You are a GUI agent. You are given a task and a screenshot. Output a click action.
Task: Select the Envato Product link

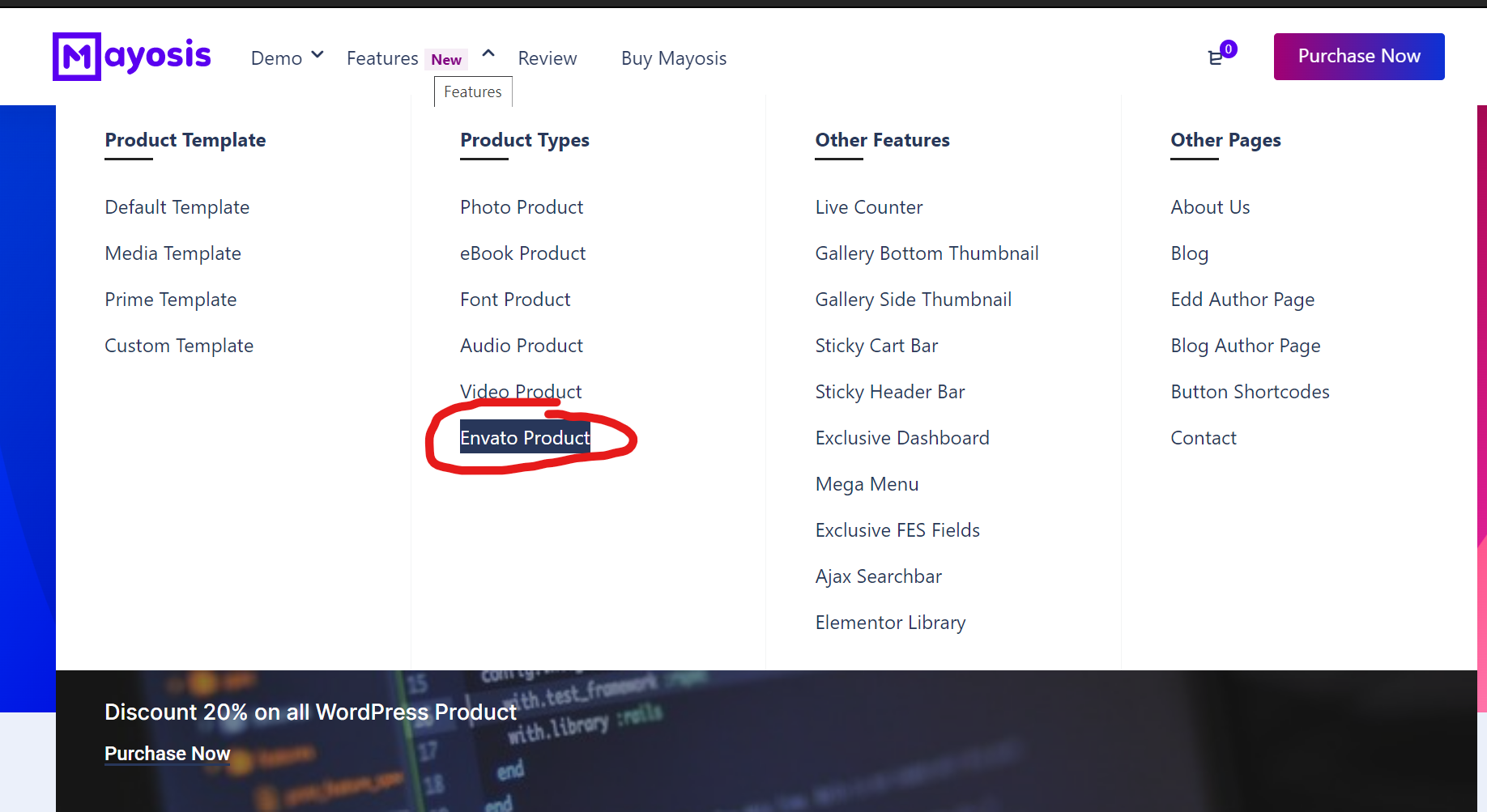tap(525, 438)
